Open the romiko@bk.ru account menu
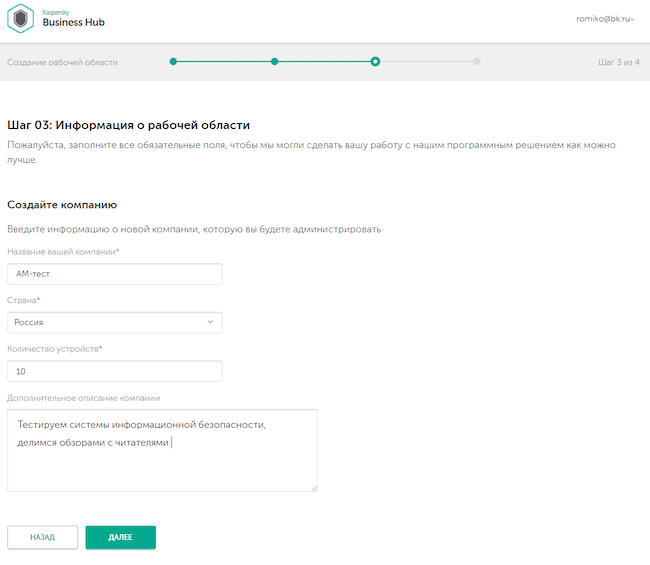This screenshot has width=650, height=565. tap(605, 19)
